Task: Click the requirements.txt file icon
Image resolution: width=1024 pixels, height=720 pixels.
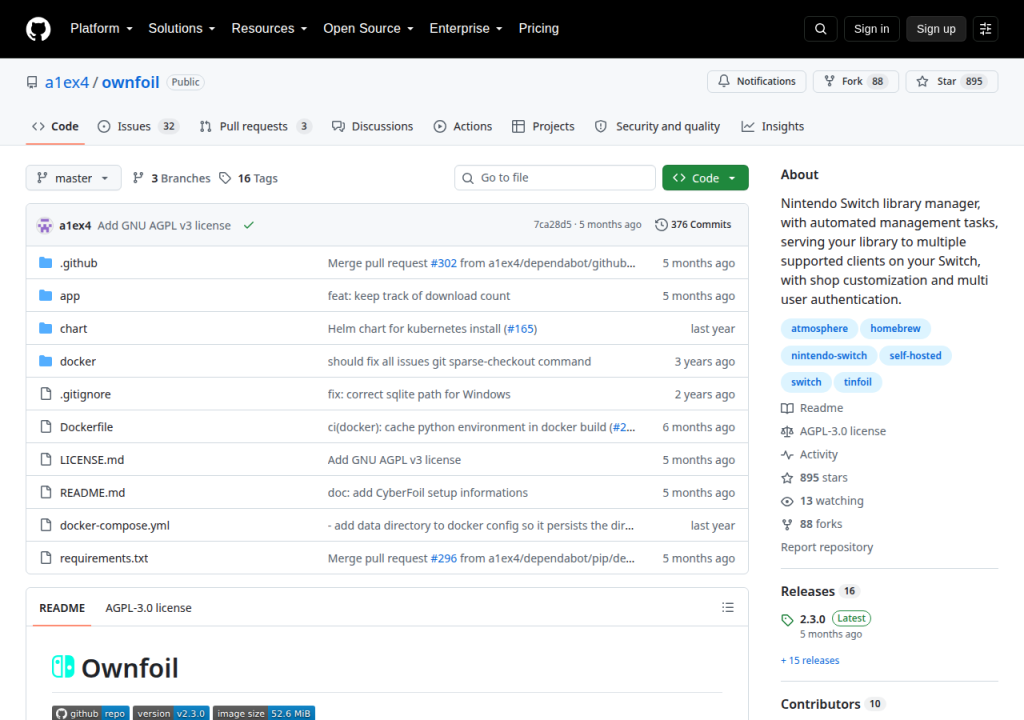Action: pyautogui.click(x=45, y=557)
